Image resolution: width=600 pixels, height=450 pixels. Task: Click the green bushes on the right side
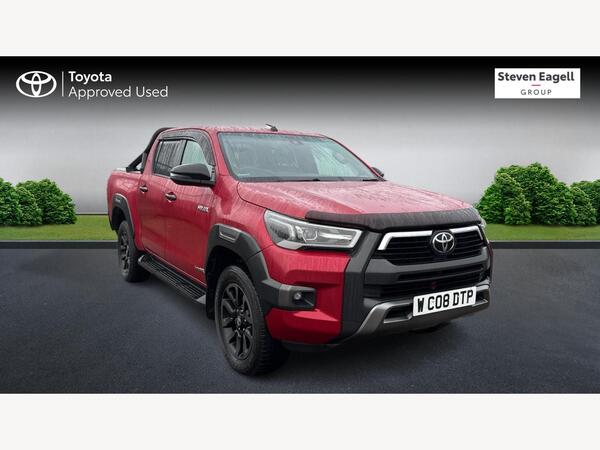coord(538,196)
